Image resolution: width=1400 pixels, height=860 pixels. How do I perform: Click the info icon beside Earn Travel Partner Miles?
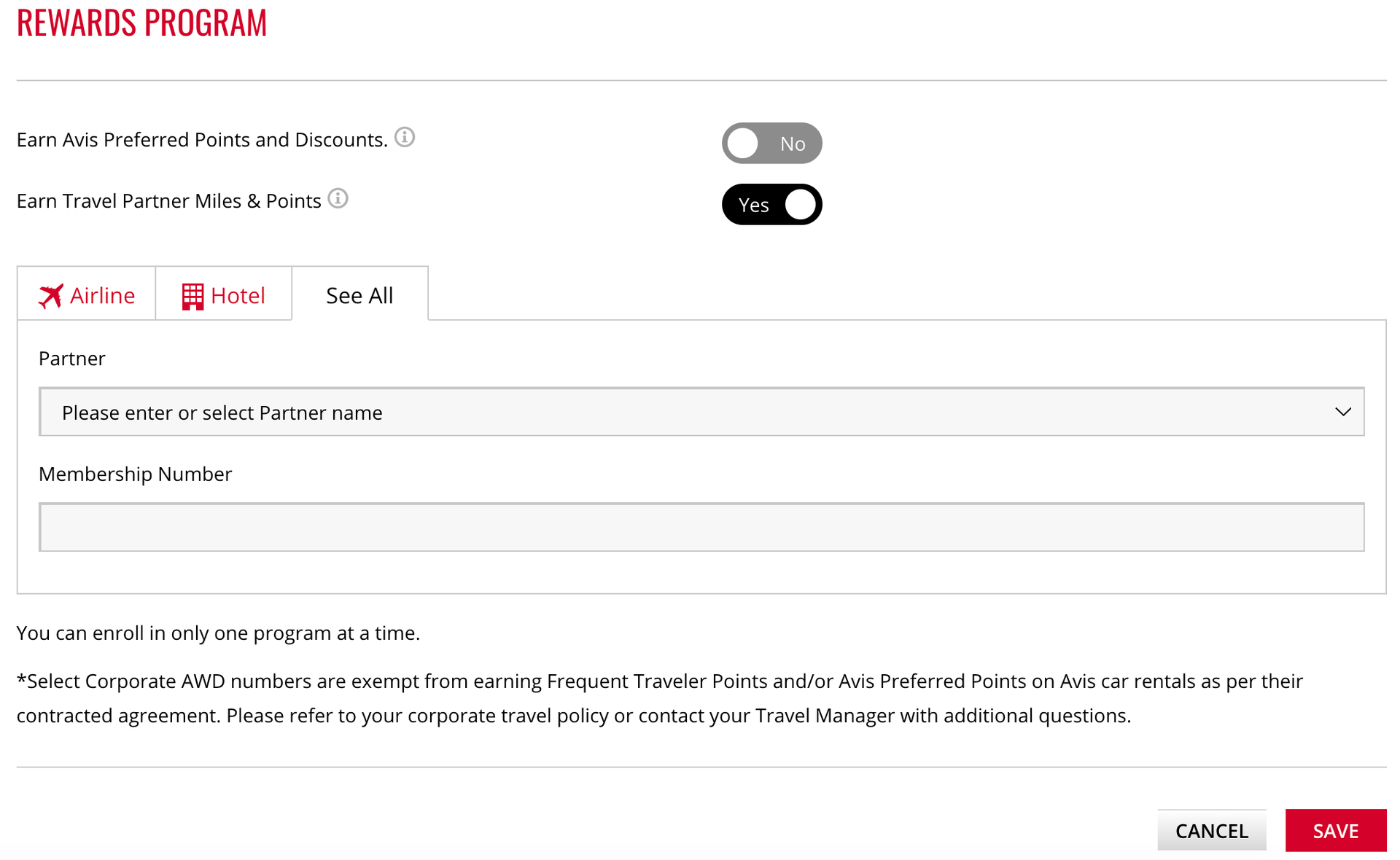338,198
